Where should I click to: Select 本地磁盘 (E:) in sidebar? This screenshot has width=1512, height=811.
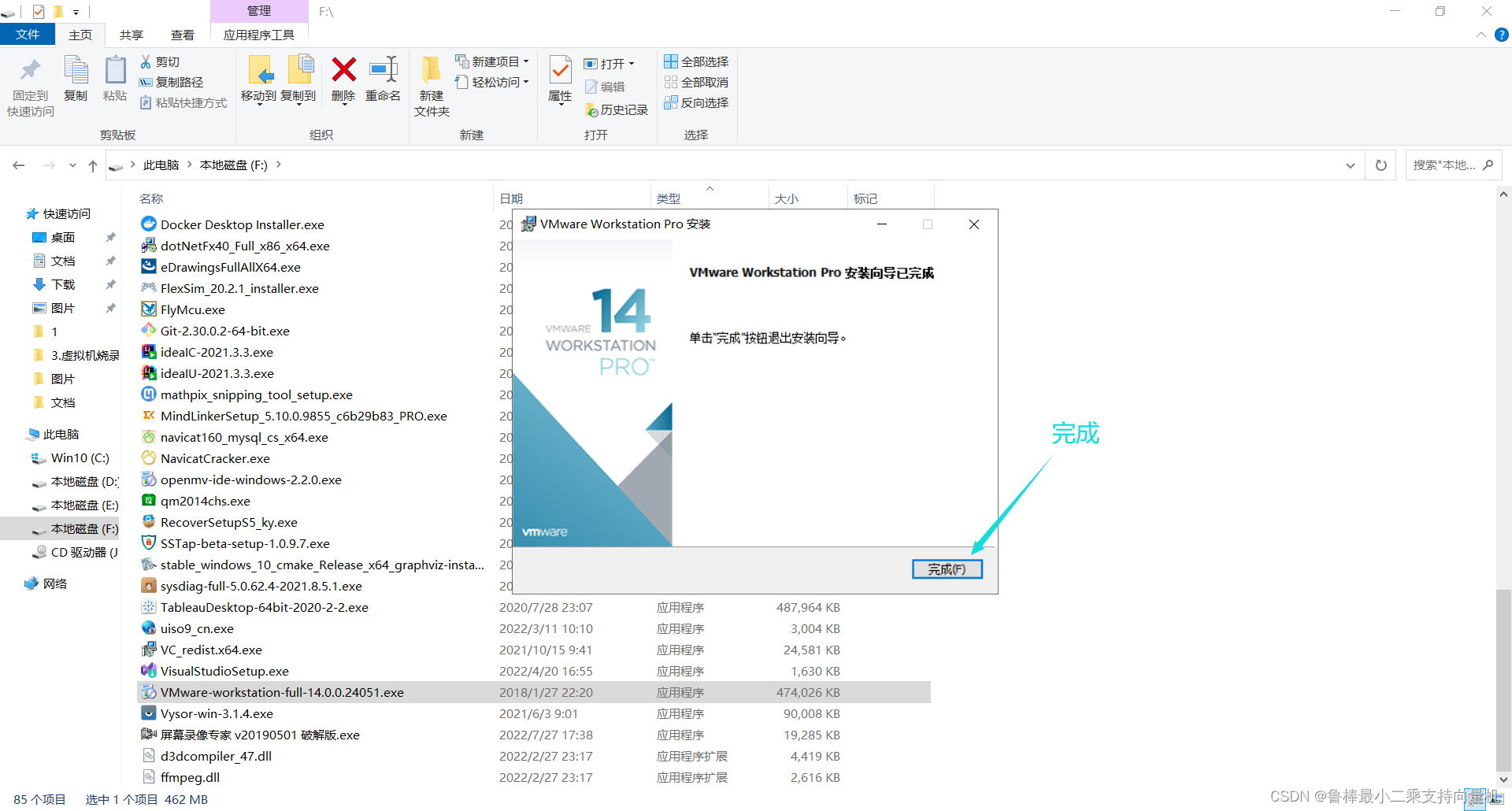click(x=76, y=505)
